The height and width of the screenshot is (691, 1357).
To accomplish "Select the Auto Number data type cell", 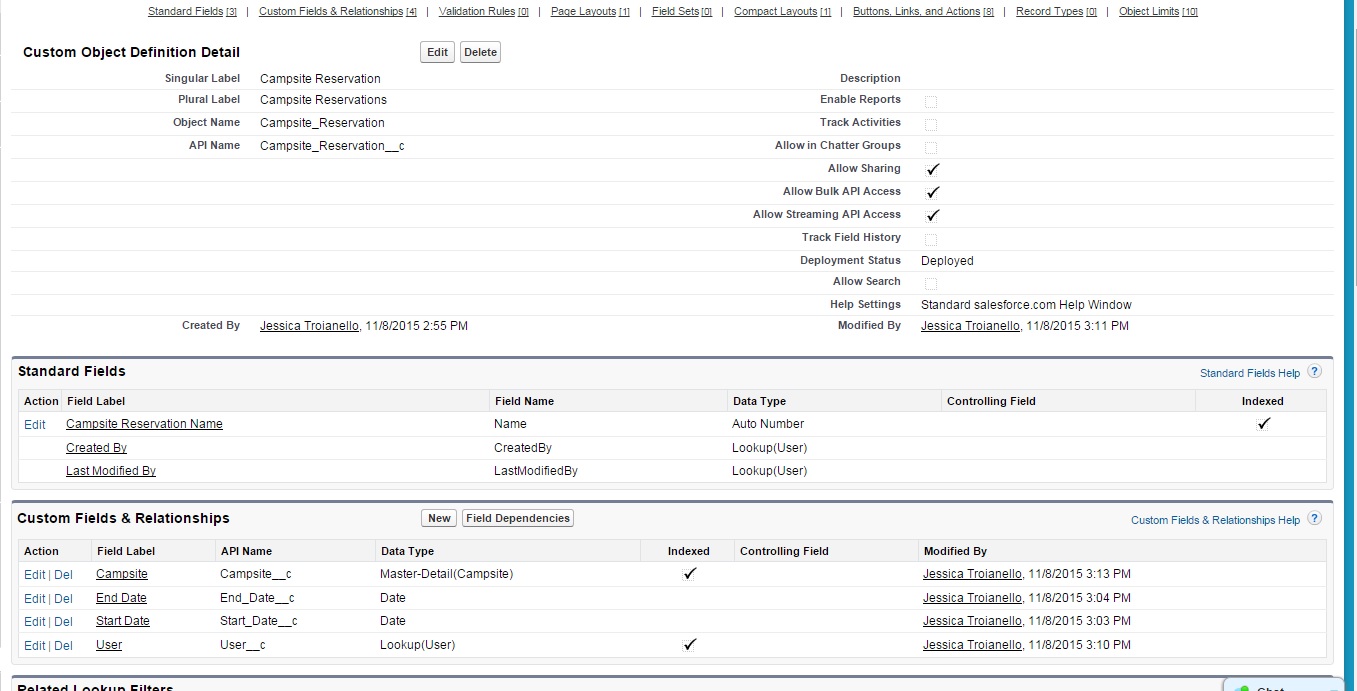I will pos(768,424).
